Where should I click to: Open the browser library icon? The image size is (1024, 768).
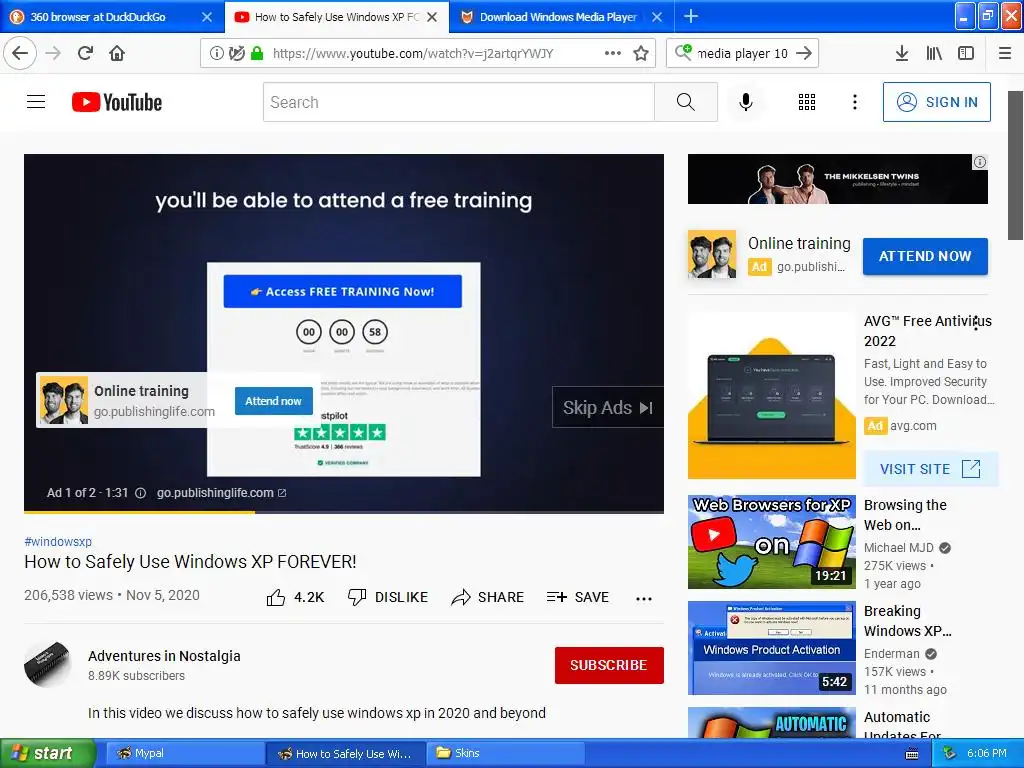point(934,54)
